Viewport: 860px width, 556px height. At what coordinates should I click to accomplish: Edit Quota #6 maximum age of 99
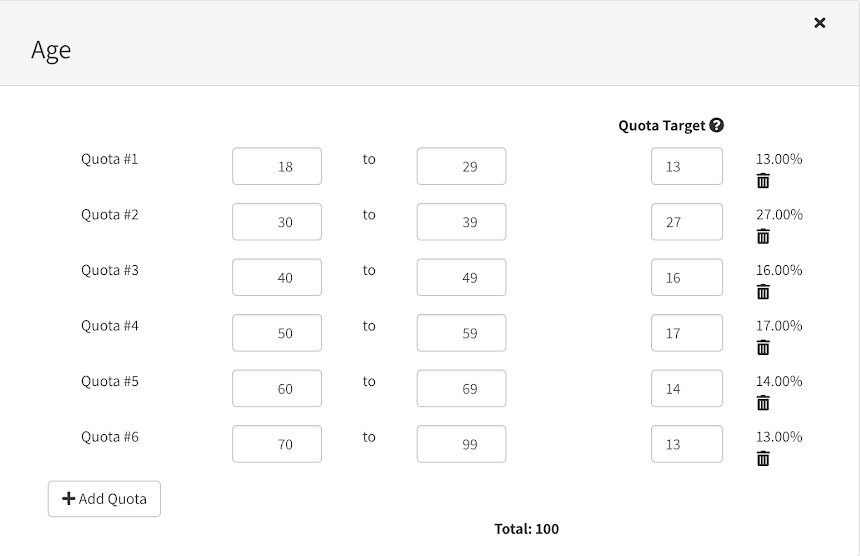tap(461, 444)
